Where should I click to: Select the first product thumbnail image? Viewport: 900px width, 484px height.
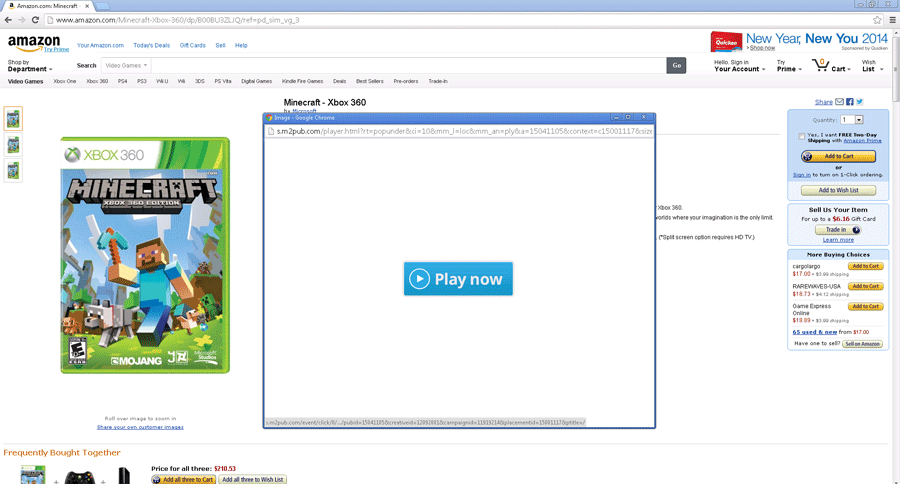tap(13, 119)
